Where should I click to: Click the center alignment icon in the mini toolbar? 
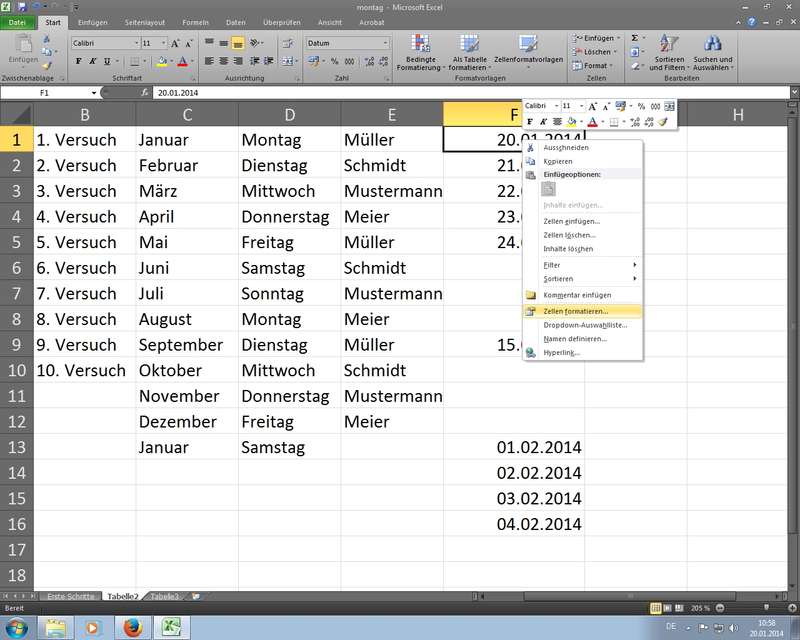[557, 121]
